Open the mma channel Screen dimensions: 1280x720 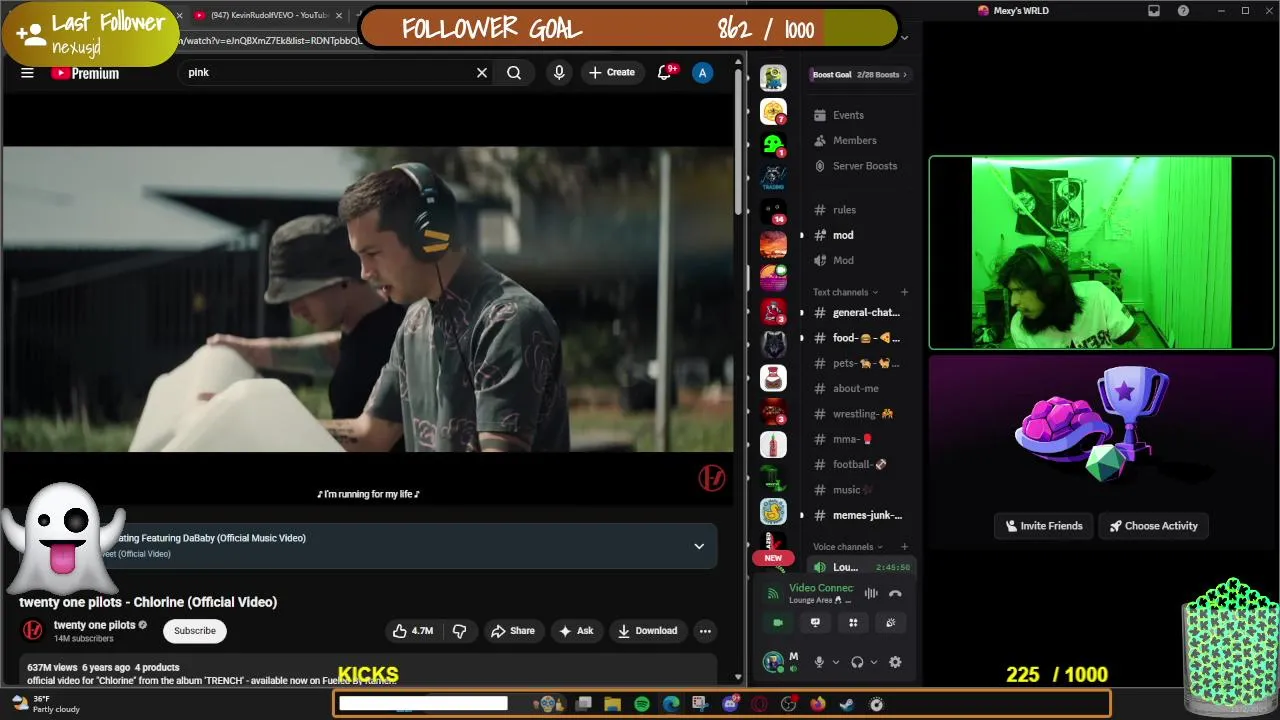[852, 439]
